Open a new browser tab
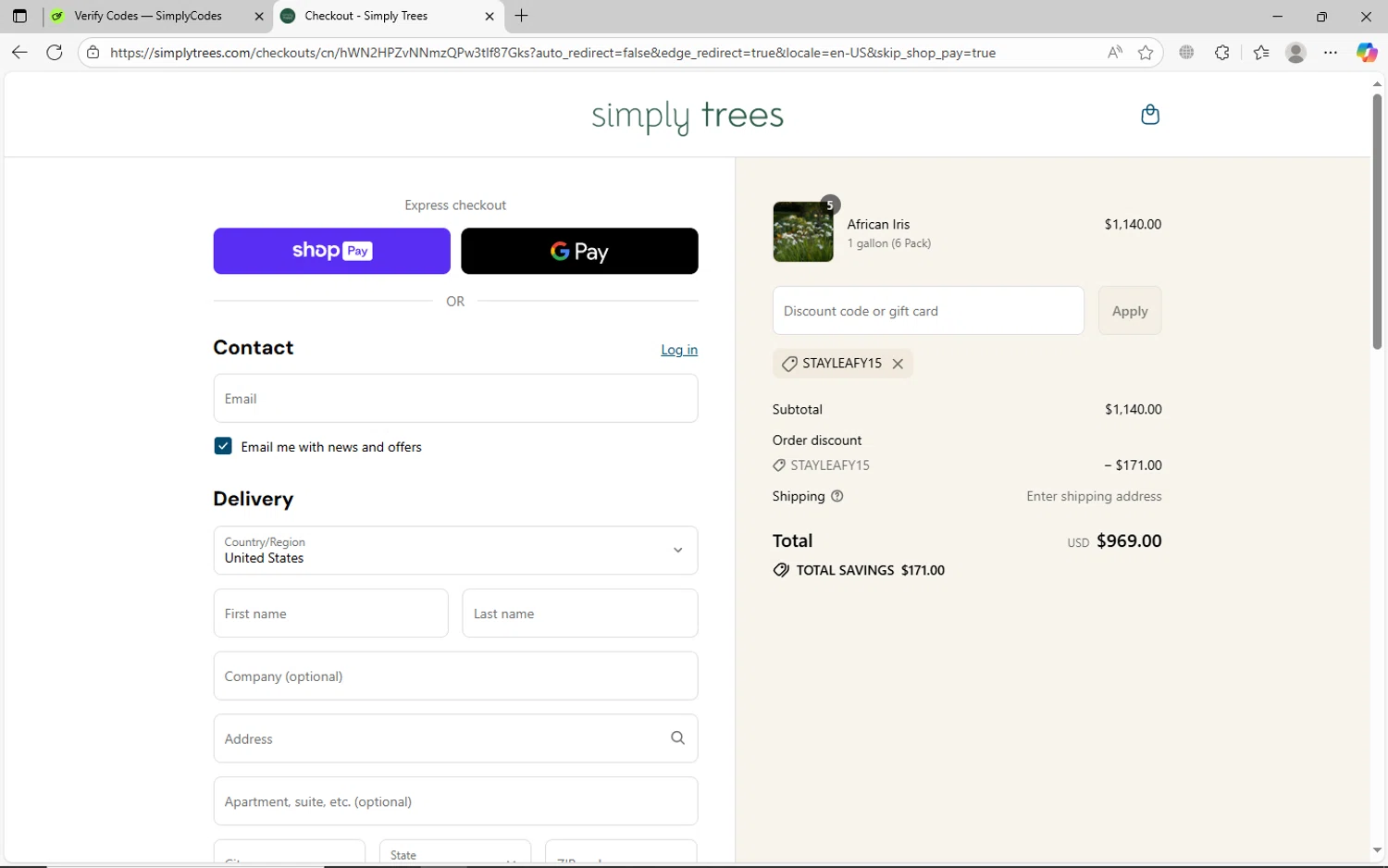 pyautogui.click(x=522, y=16)
